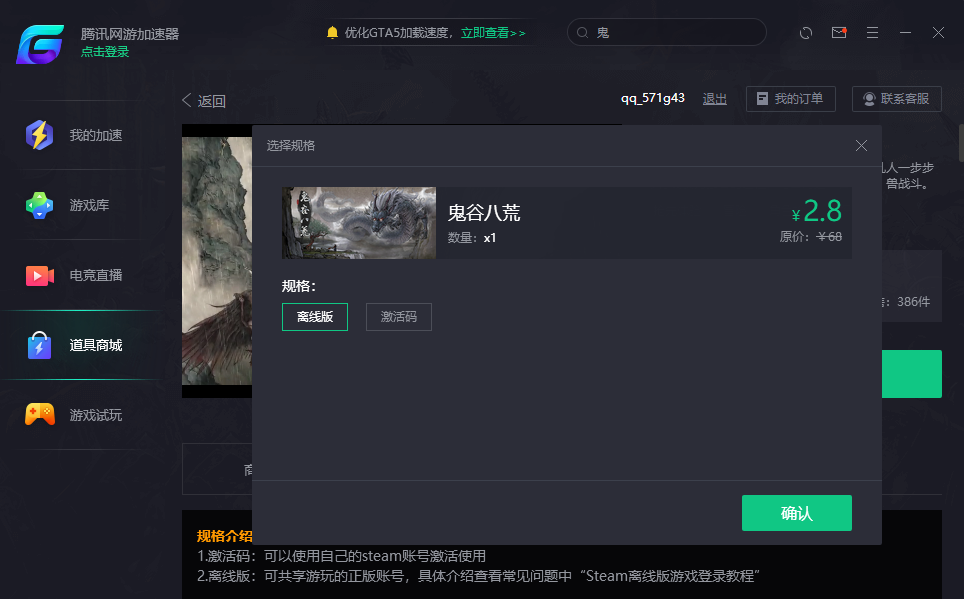This screenshot has height=599, width=964.
Task: Contact support via 联系客服
Action: click(x=897, y=99)
